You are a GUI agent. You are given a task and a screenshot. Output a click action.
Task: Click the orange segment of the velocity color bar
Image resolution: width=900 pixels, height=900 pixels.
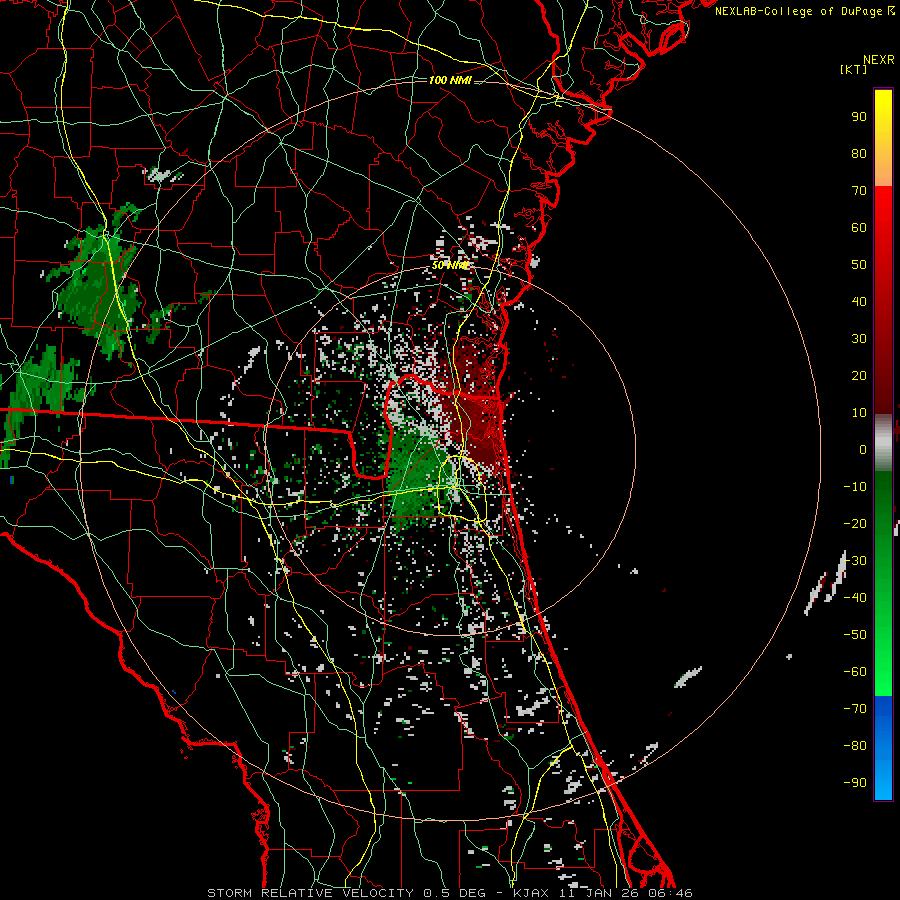(883, 169)
